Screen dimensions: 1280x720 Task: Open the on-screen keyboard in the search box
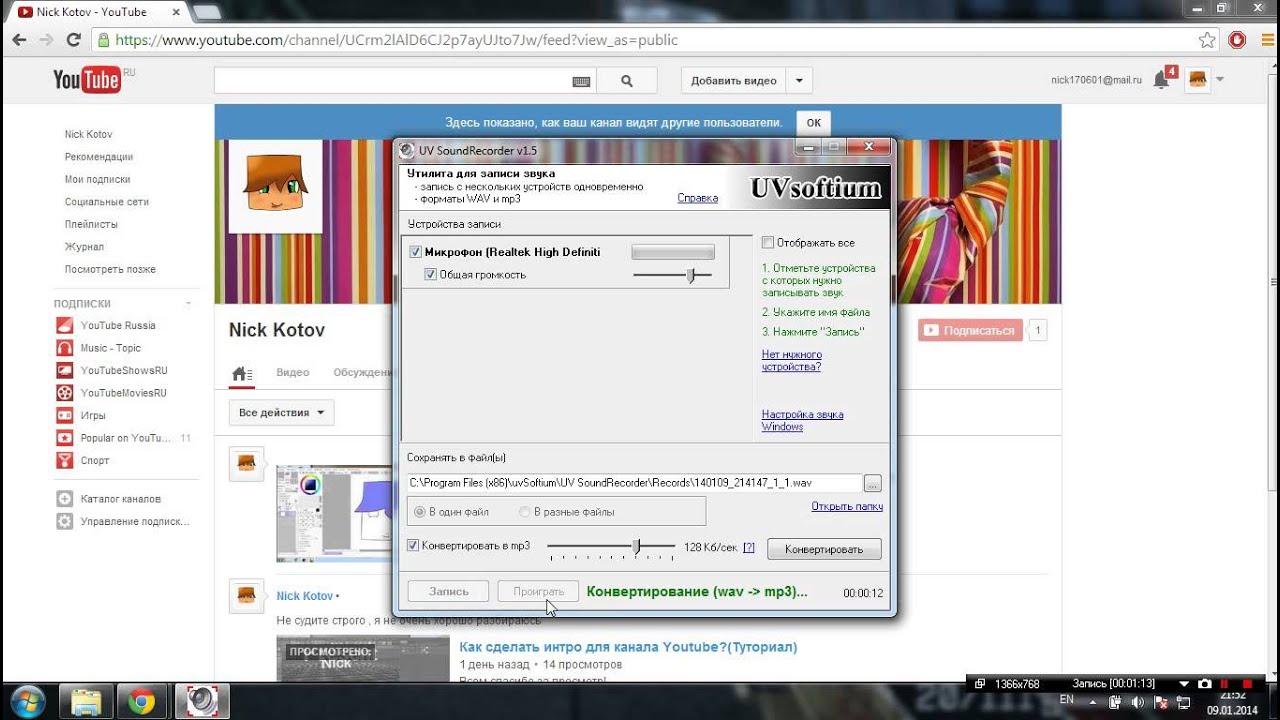tap(581, 82)
